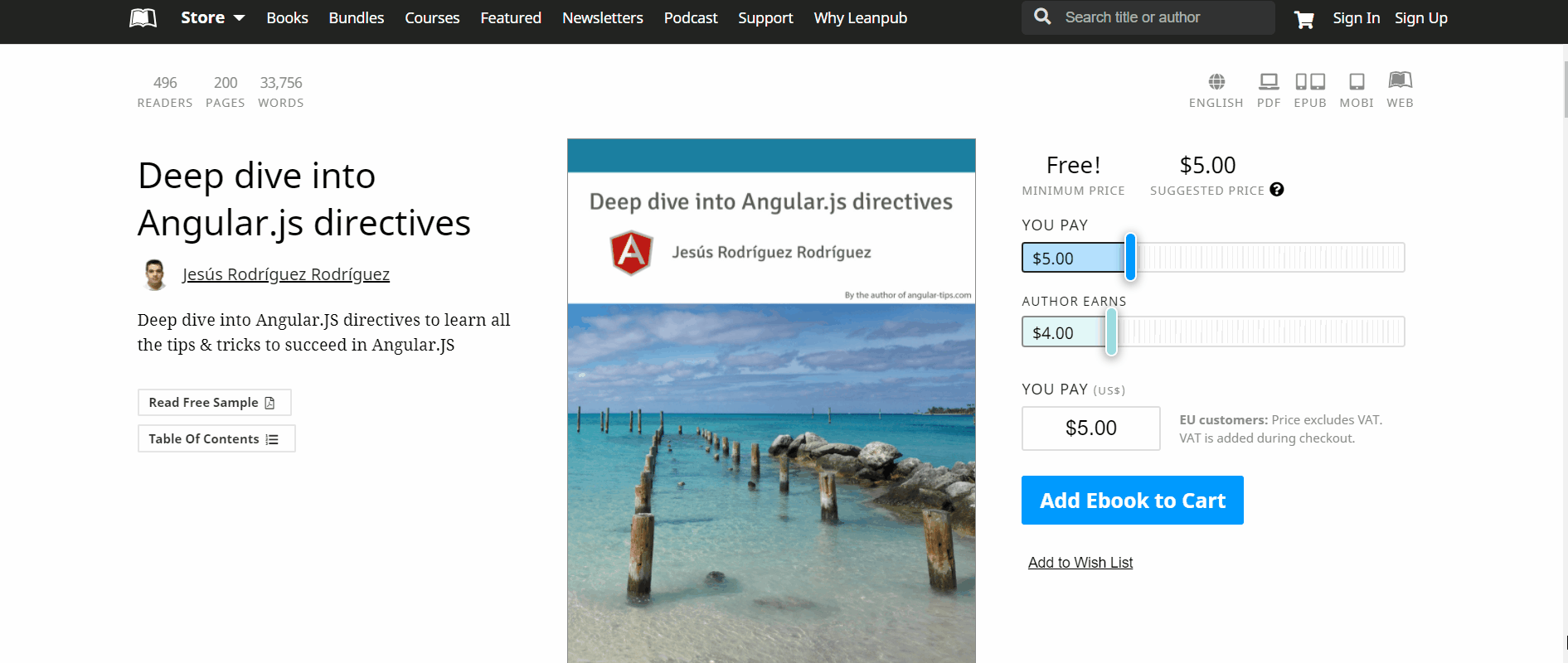The image size is (1568, 663).
Task: Click Read Free Sample button
Action: [x=214, y=402]
